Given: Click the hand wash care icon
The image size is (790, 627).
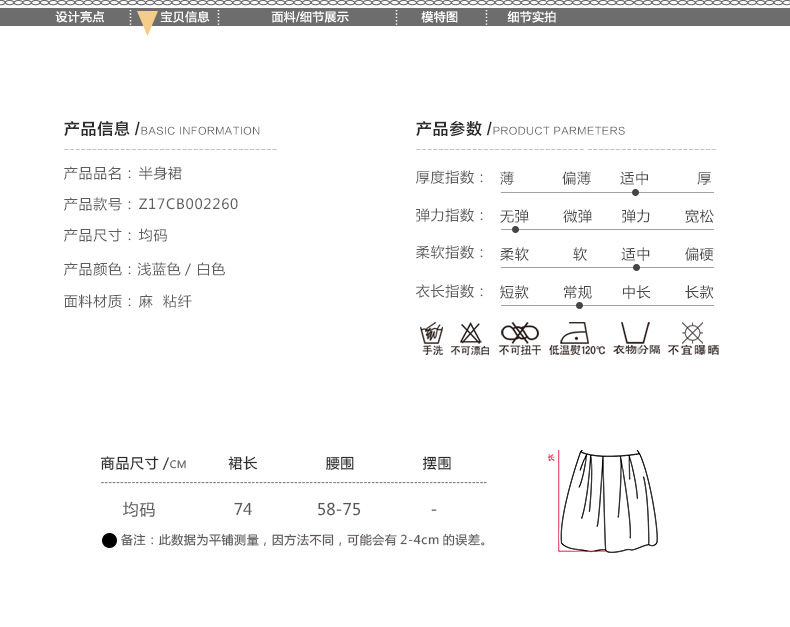Looking at the screenshot, I should click(x=432, y=333).
